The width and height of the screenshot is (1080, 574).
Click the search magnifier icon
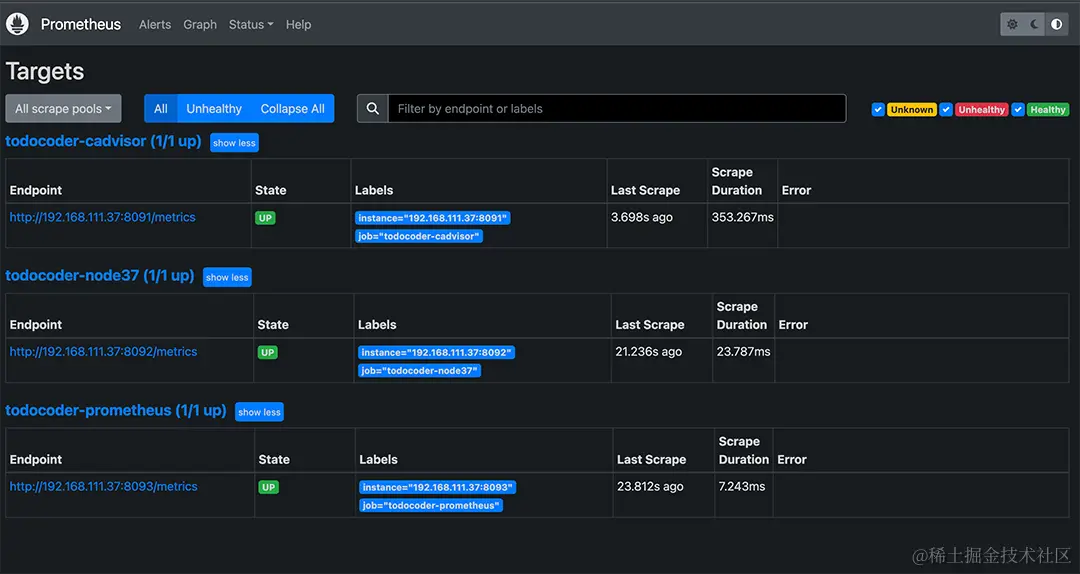coord(373,108)
